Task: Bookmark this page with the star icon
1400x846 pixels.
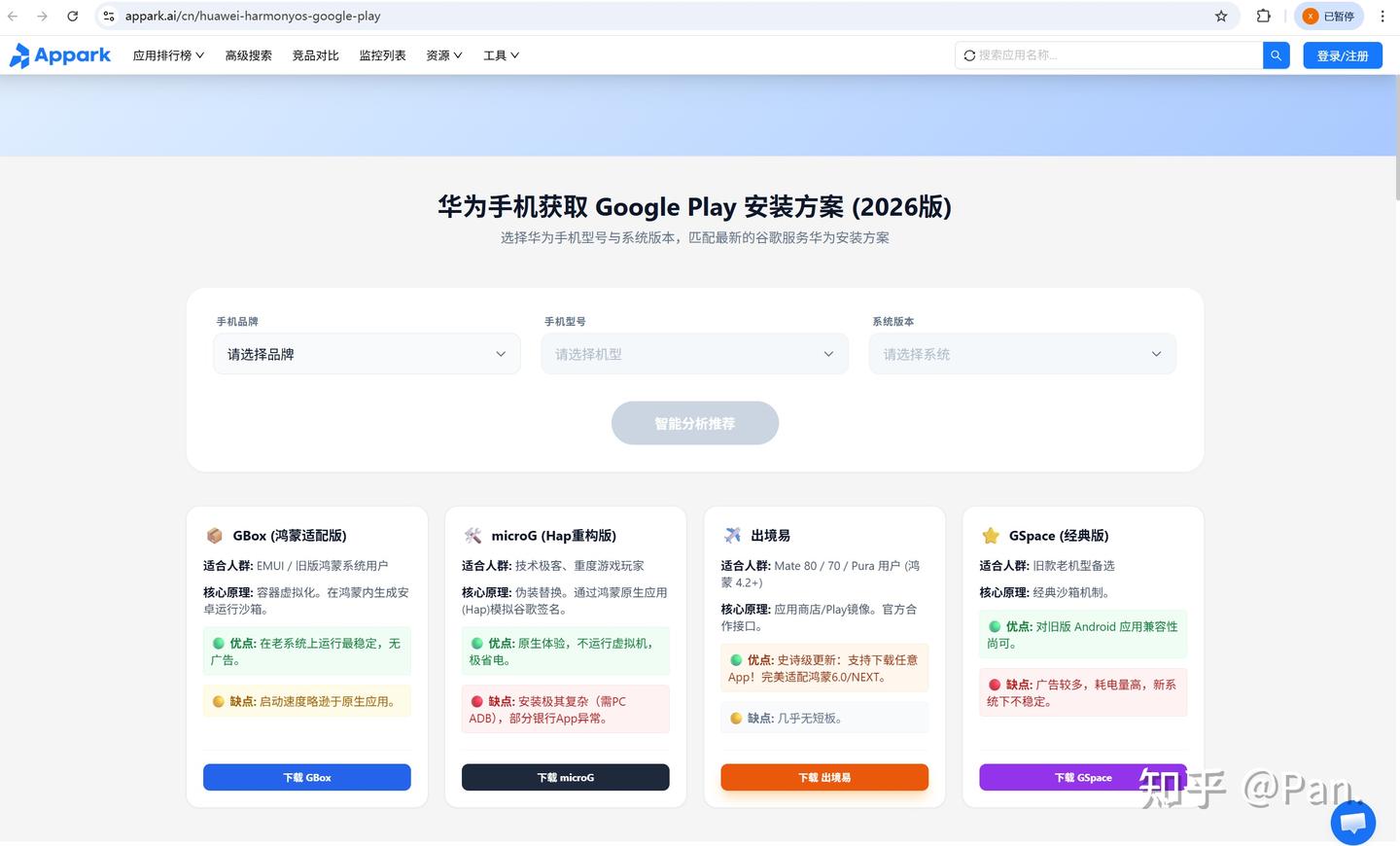Action: (1221, 17)
